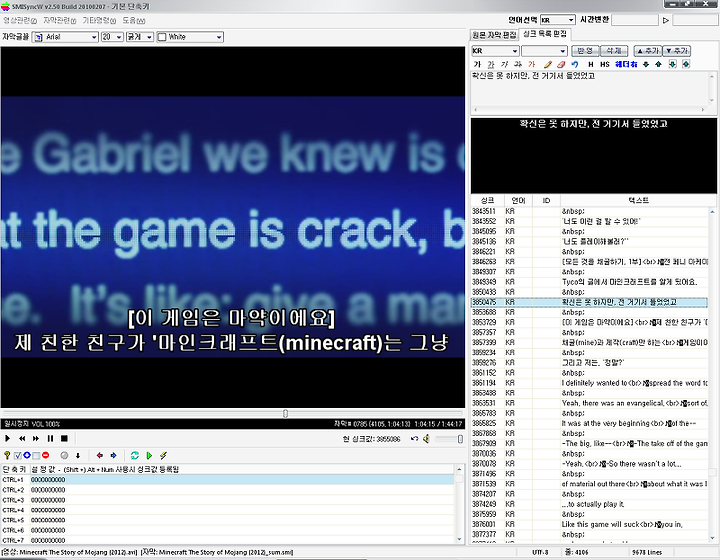Pause the video playback
The image size is (720, 560).
coord(50,438)
